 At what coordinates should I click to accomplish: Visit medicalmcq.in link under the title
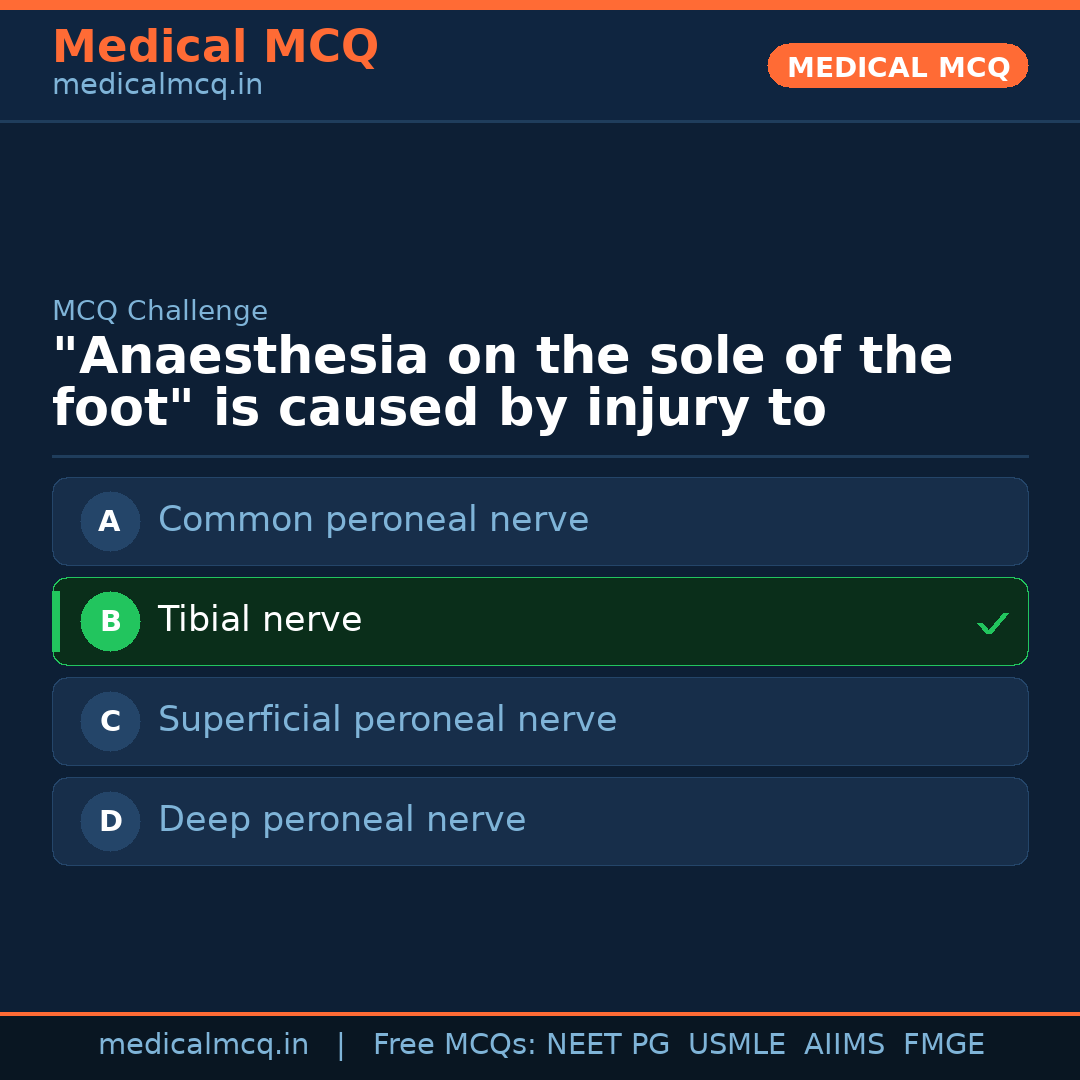pyautogui.click(x=157, y=86)
